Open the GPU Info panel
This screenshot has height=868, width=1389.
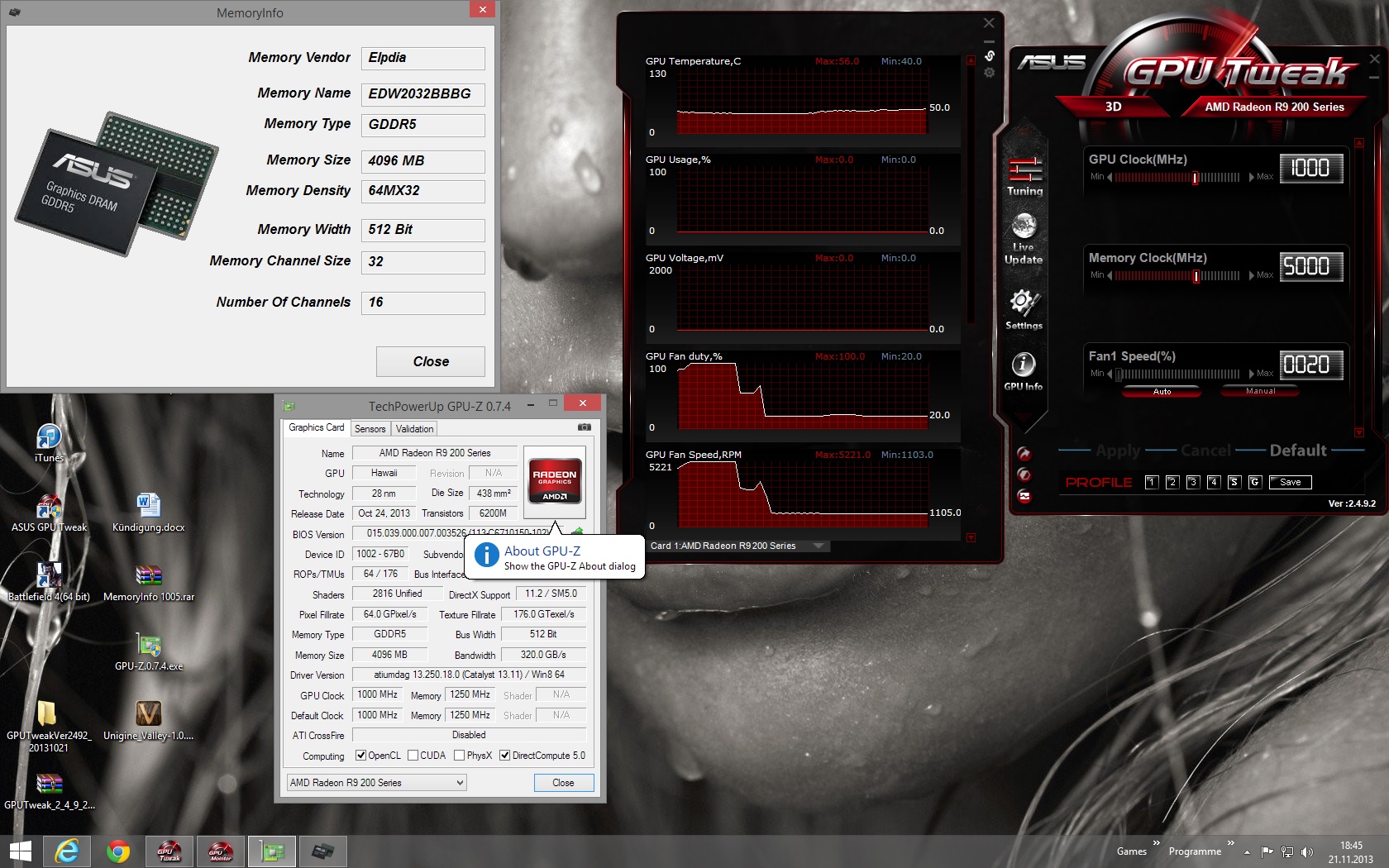[x=1024, y=370]
